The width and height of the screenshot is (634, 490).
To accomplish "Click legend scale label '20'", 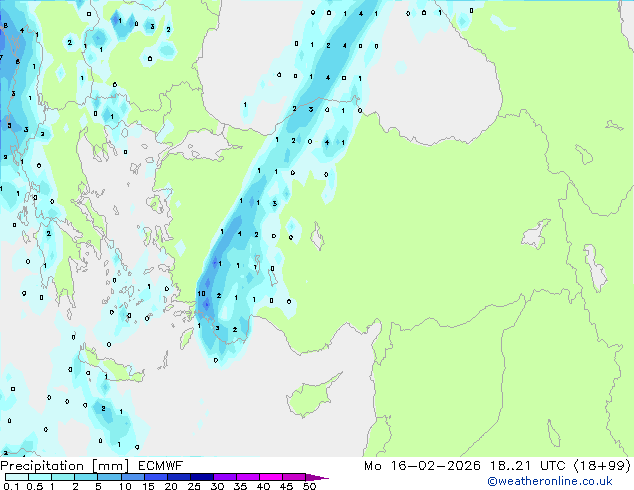I will (171, 486).
